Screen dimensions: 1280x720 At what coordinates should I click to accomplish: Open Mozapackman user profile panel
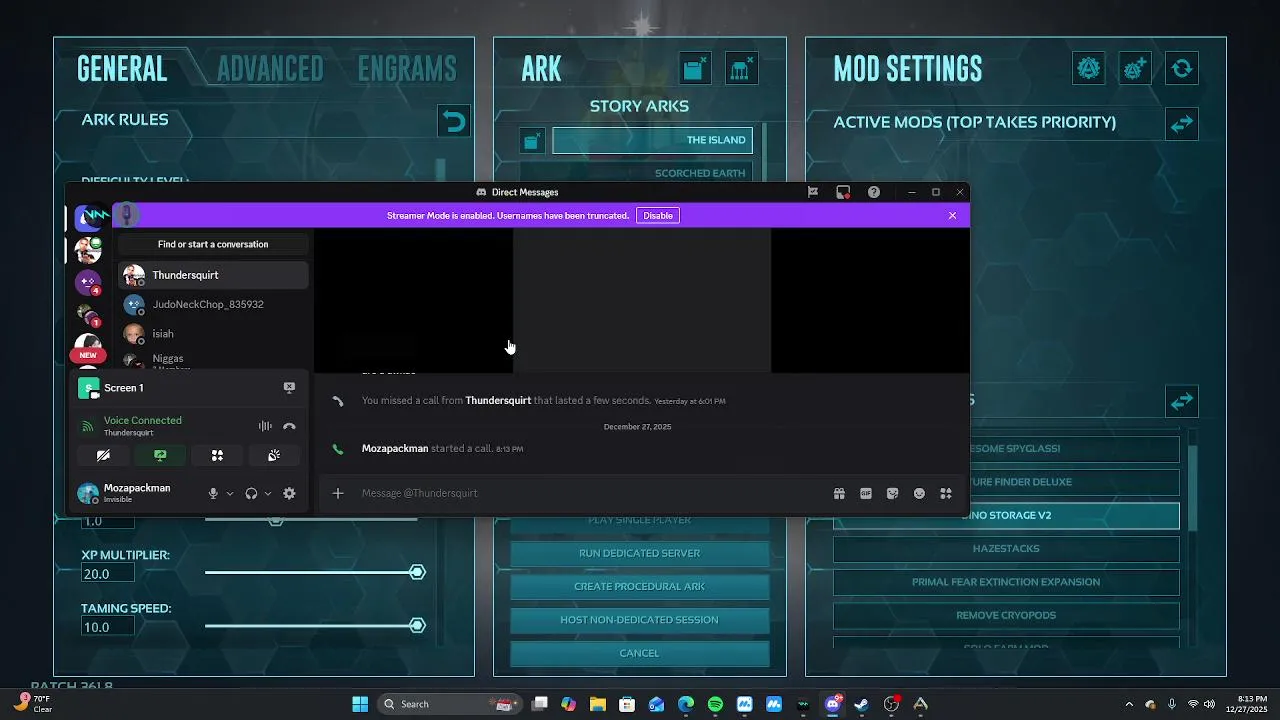pyautogui.click(x=137, y=493)
